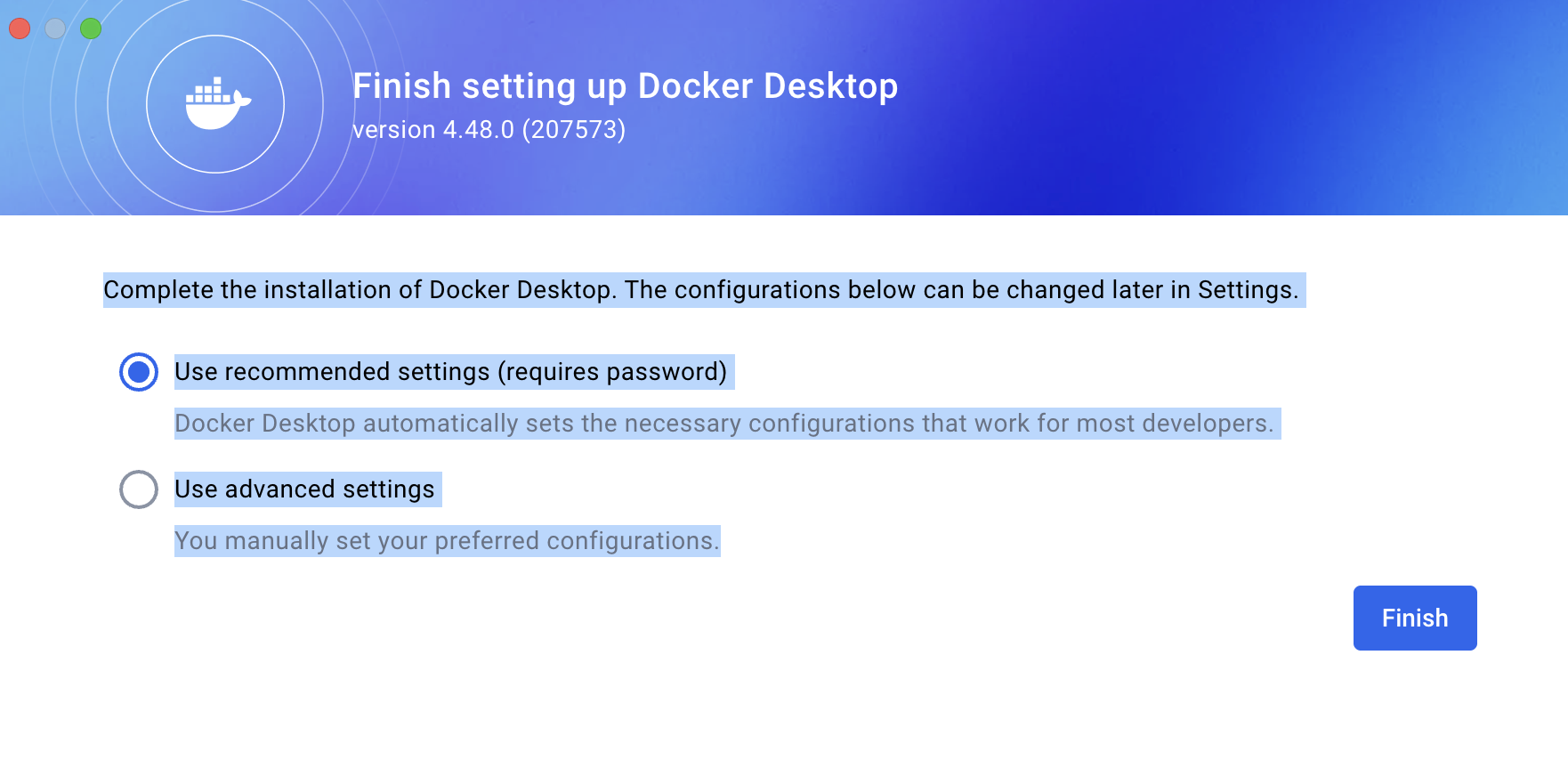Click the recommended settings description text

[x=724, y=424]
